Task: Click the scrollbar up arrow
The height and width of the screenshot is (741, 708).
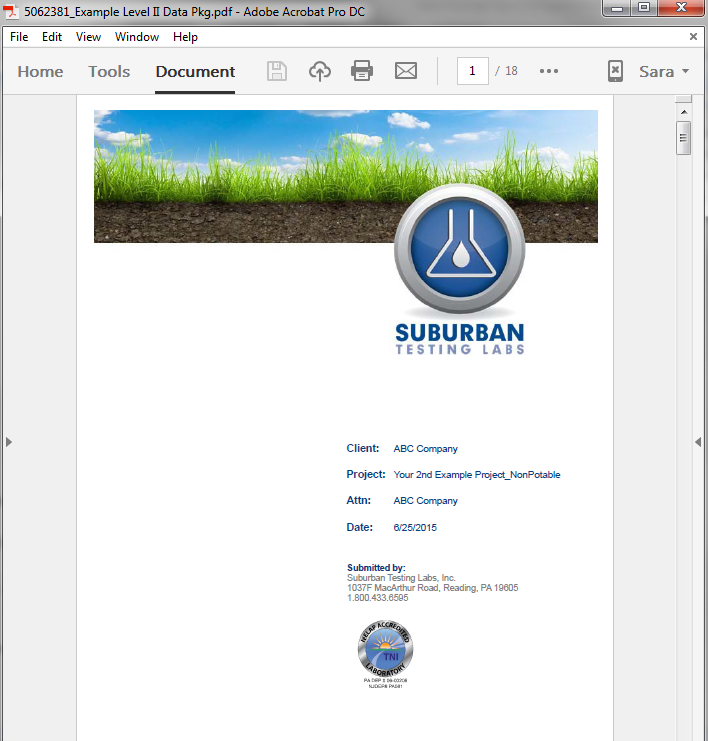Action: click(684, 112)
